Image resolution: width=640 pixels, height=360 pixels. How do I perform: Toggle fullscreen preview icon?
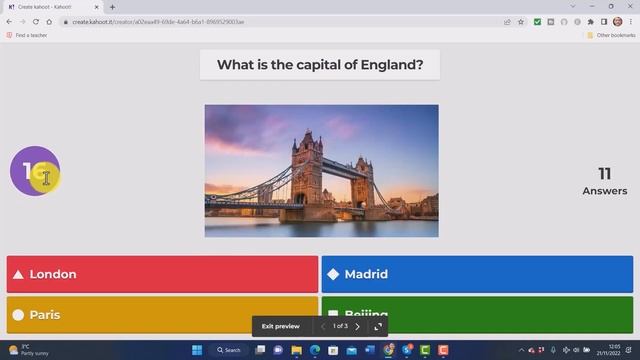point(378,327)
